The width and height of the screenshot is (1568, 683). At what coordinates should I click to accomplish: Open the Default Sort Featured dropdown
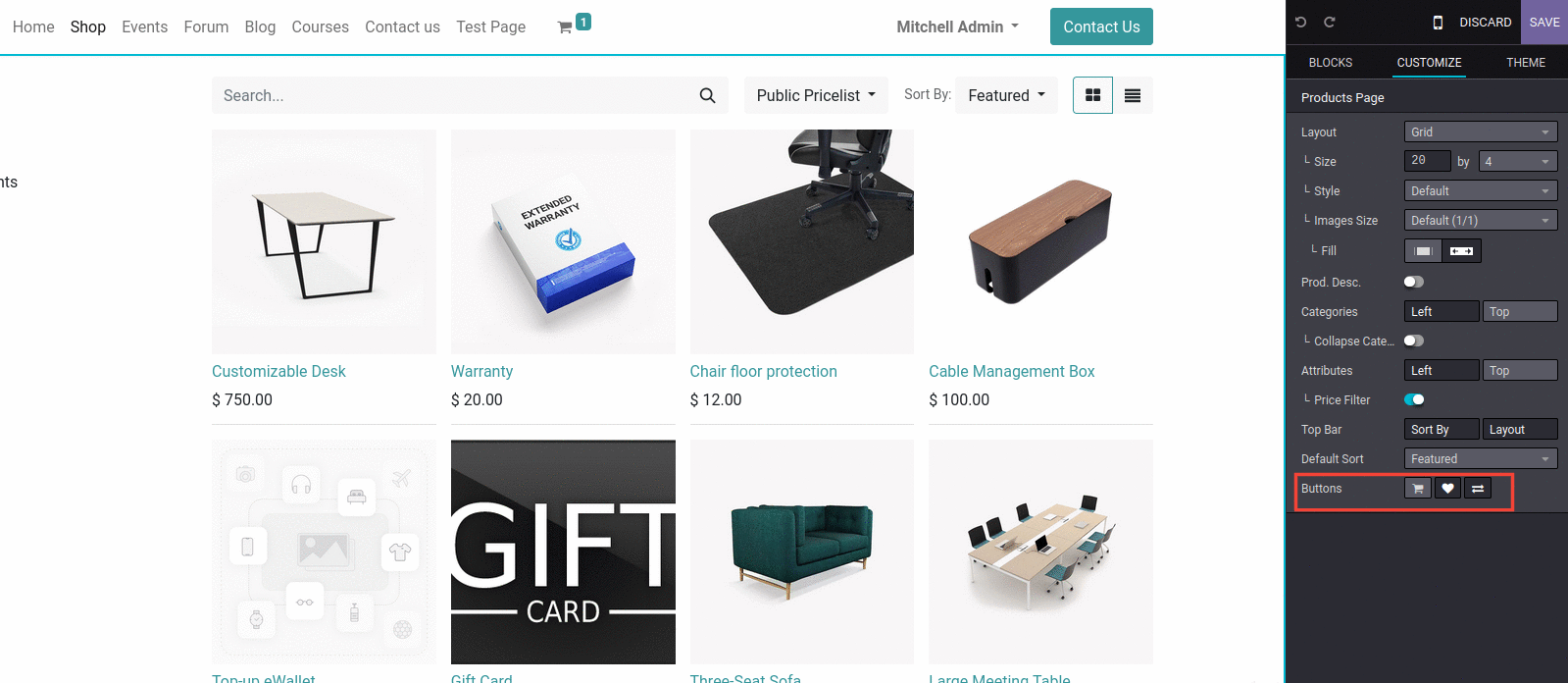click(x=1481, y=458)
